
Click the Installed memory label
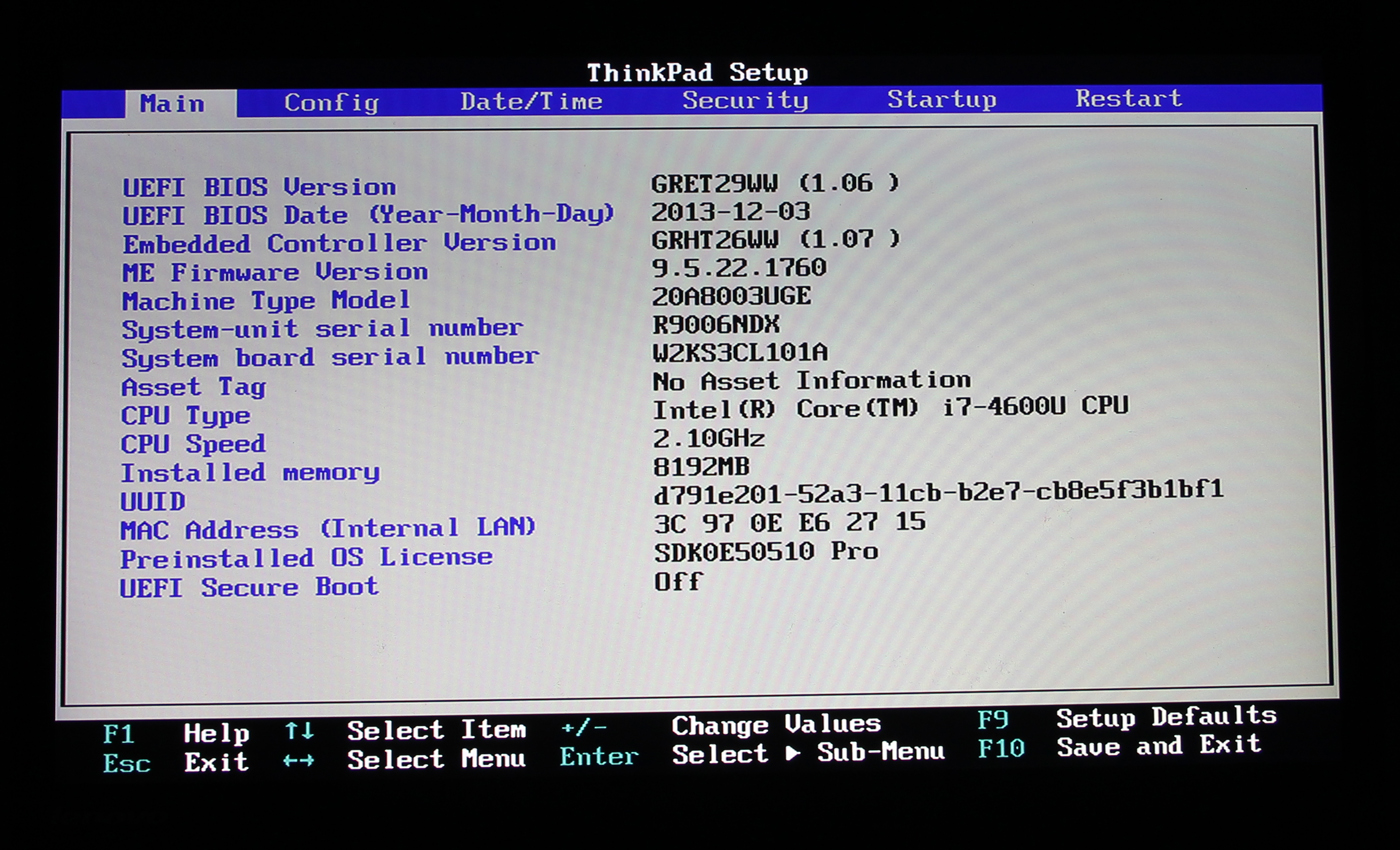tap(250, 472)
